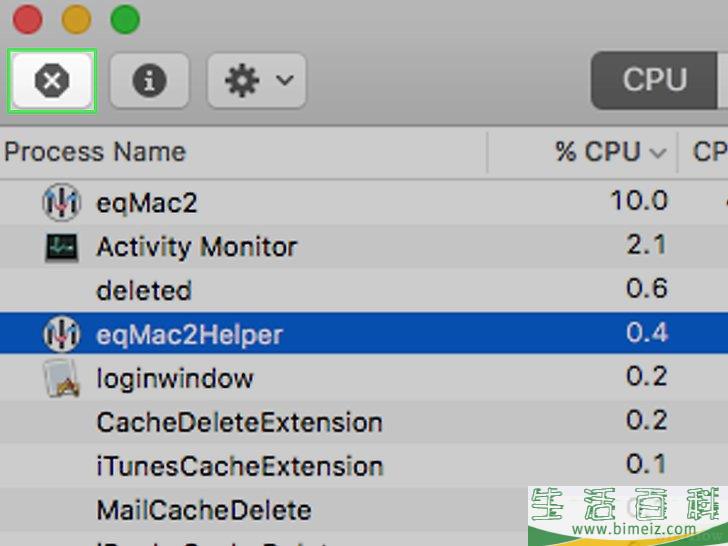The width and height of the screenshot is (728, 546).
Task: Click the eqMac2Helper equalizer icon
Action: point(61,334)
